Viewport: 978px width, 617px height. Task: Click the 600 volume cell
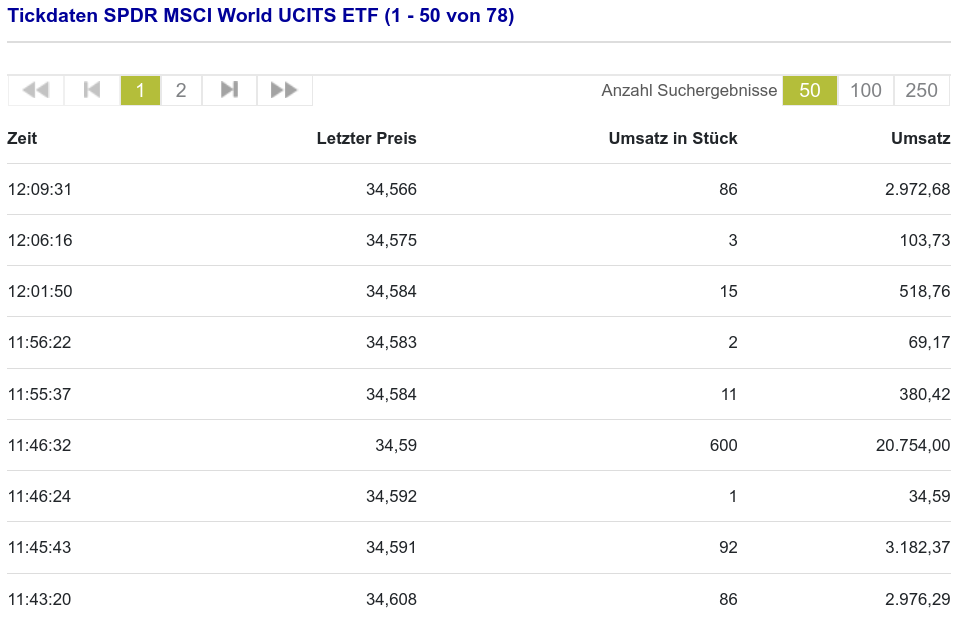(x=724, y=445)
